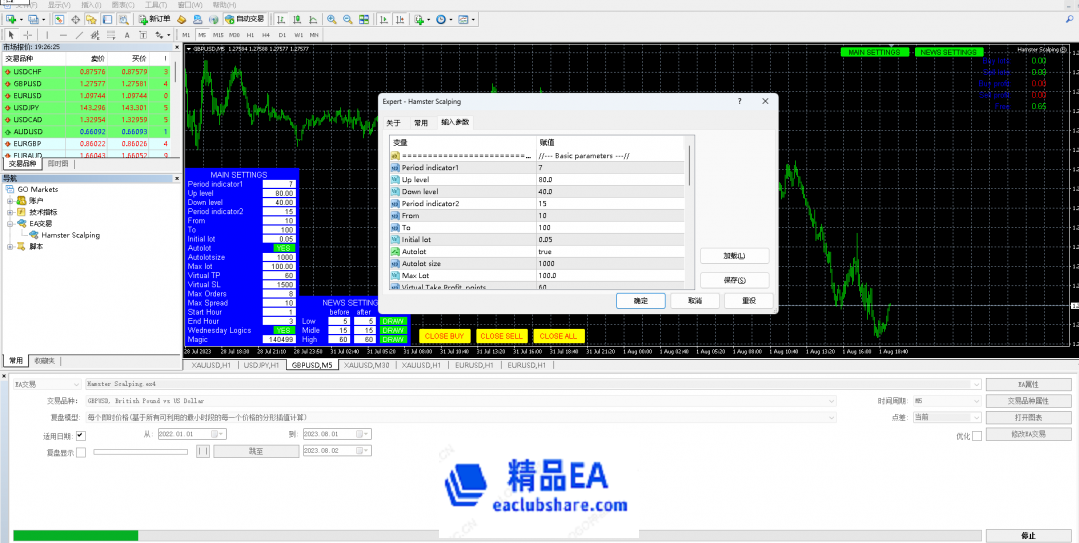Click the zoom in magnifier icon
The height and width of the screenshot is (543, 1079).
(x=333, y=19)
